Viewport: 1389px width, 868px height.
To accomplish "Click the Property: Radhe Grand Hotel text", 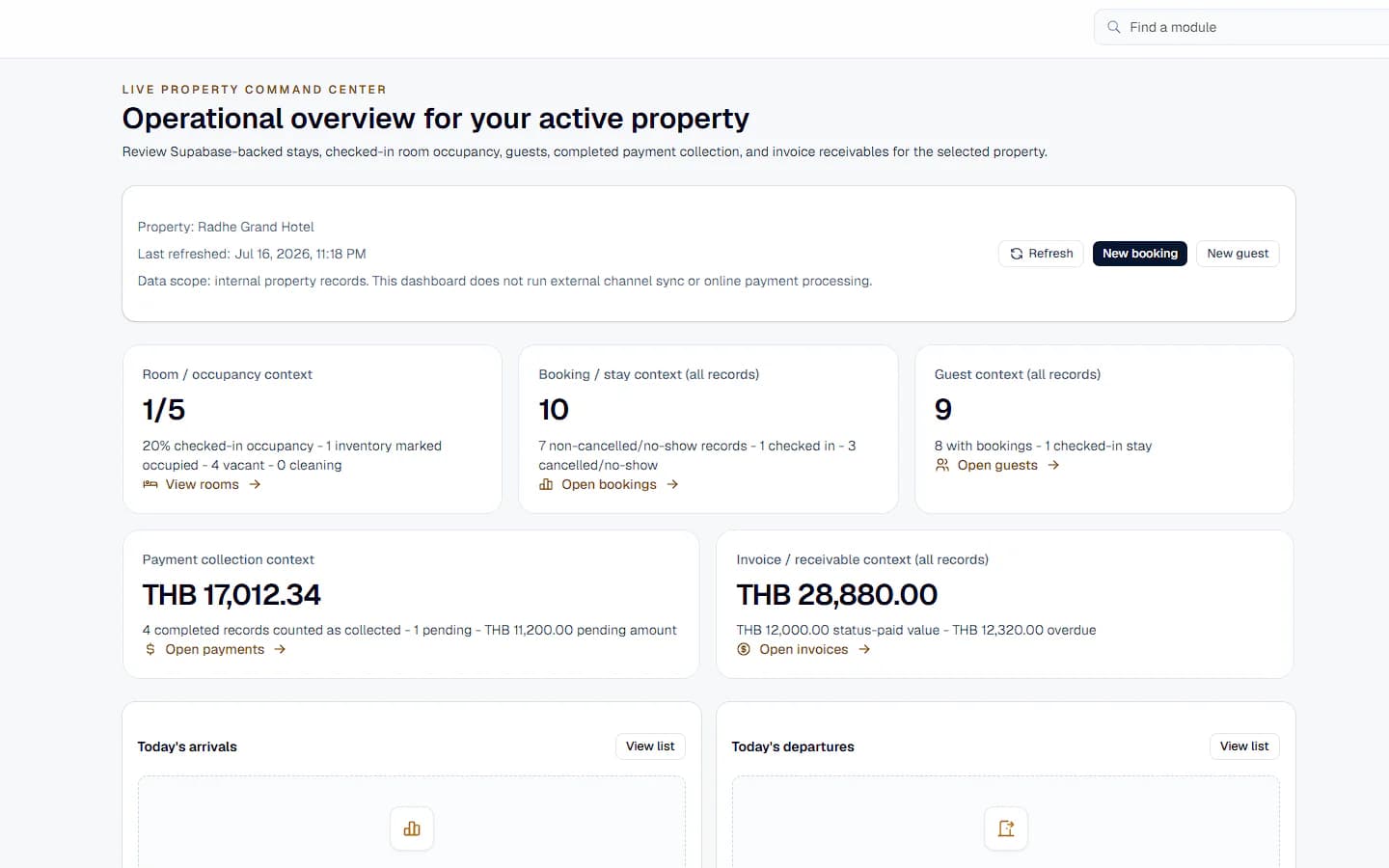I will coord(226,227).
